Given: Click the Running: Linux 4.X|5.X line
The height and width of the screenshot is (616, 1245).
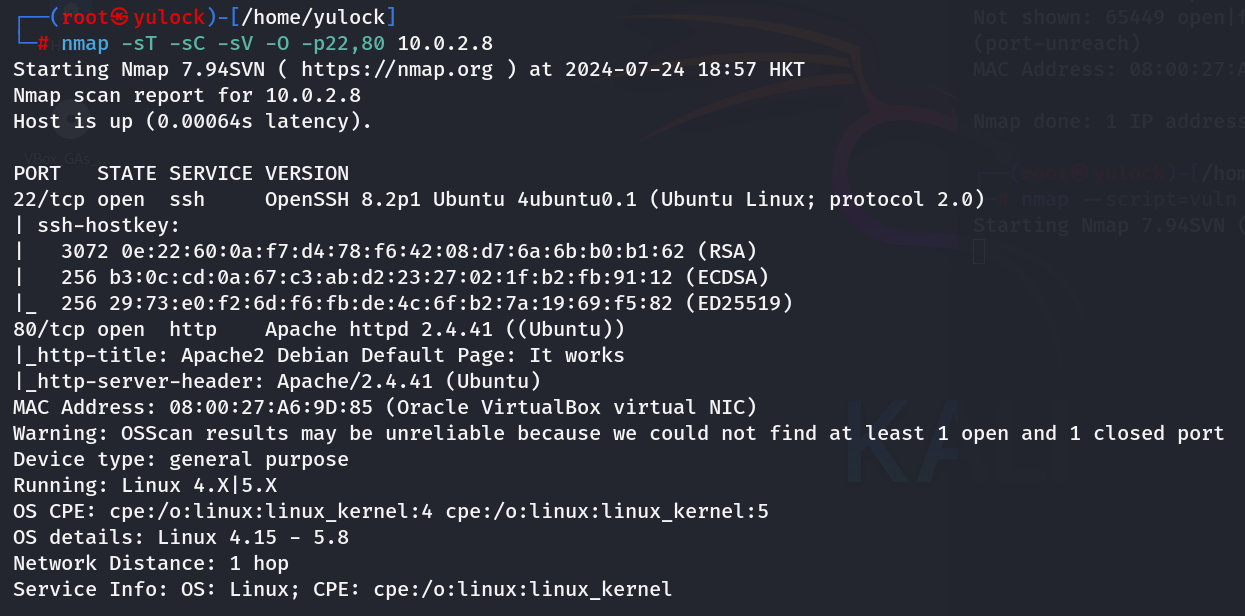Looking at the screenshot, I should (145, 485).
